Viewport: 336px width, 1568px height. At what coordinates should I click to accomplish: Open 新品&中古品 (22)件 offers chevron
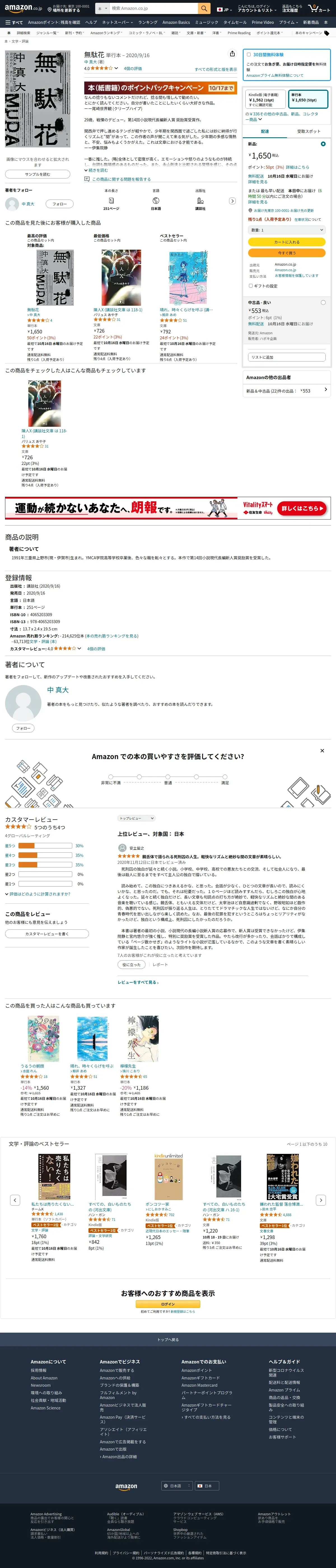tap(326, 389)
